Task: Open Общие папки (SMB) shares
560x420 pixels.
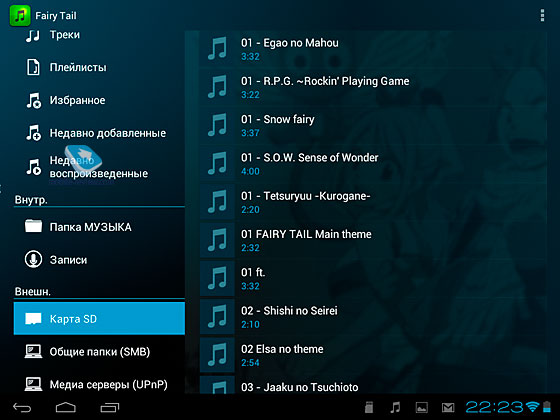Action: point(99,352)
